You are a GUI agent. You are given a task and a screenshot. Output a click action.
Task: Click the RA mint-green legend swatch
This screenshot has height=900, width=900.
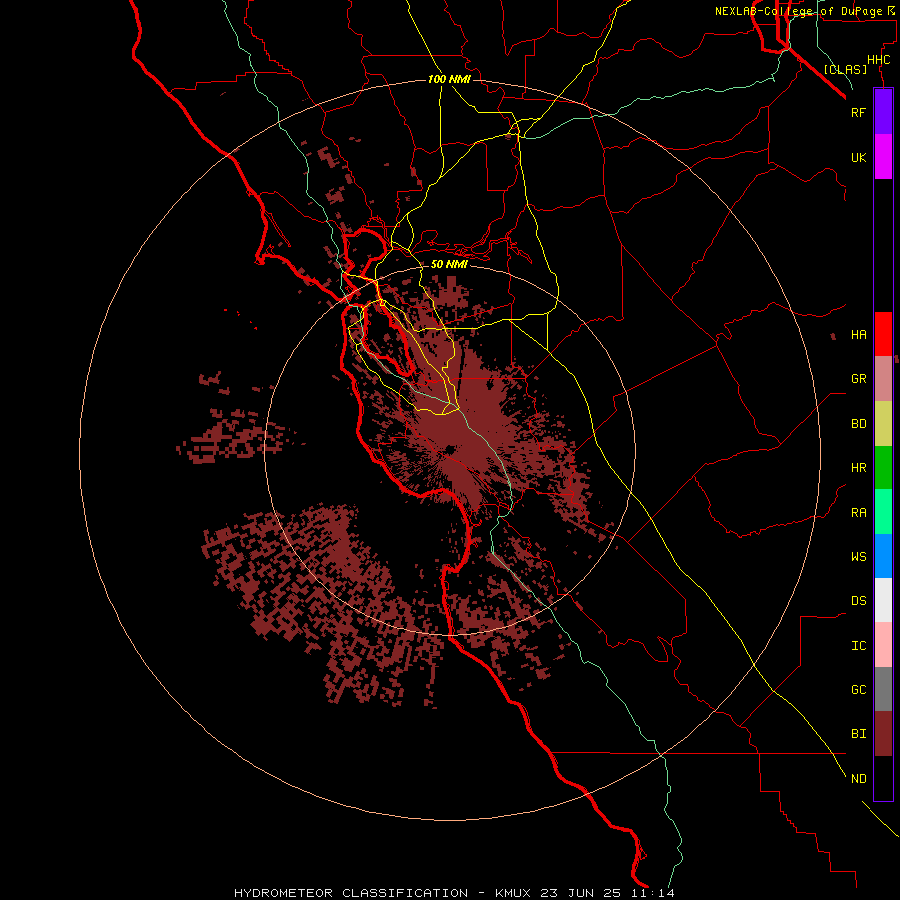pos(883,512)
